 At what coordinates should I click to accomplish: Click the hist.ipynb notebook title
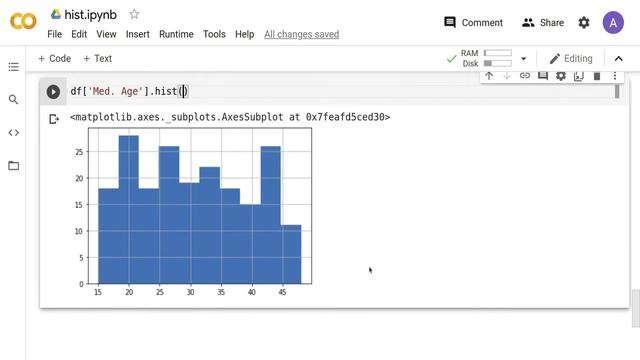(90, 15)
